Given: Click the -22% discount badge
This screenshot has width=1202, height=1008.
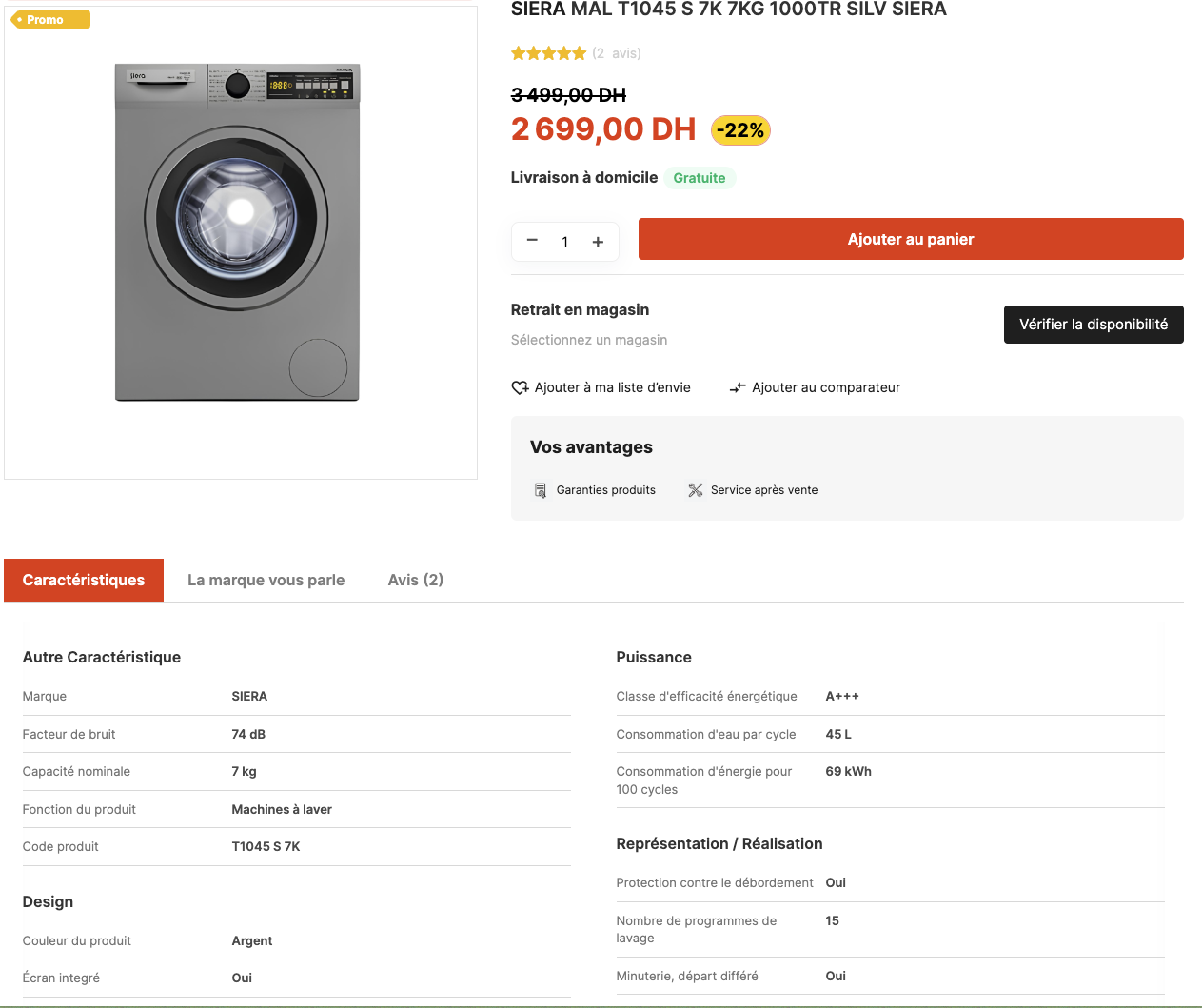Looking at the screenshot, I should 740,130.
